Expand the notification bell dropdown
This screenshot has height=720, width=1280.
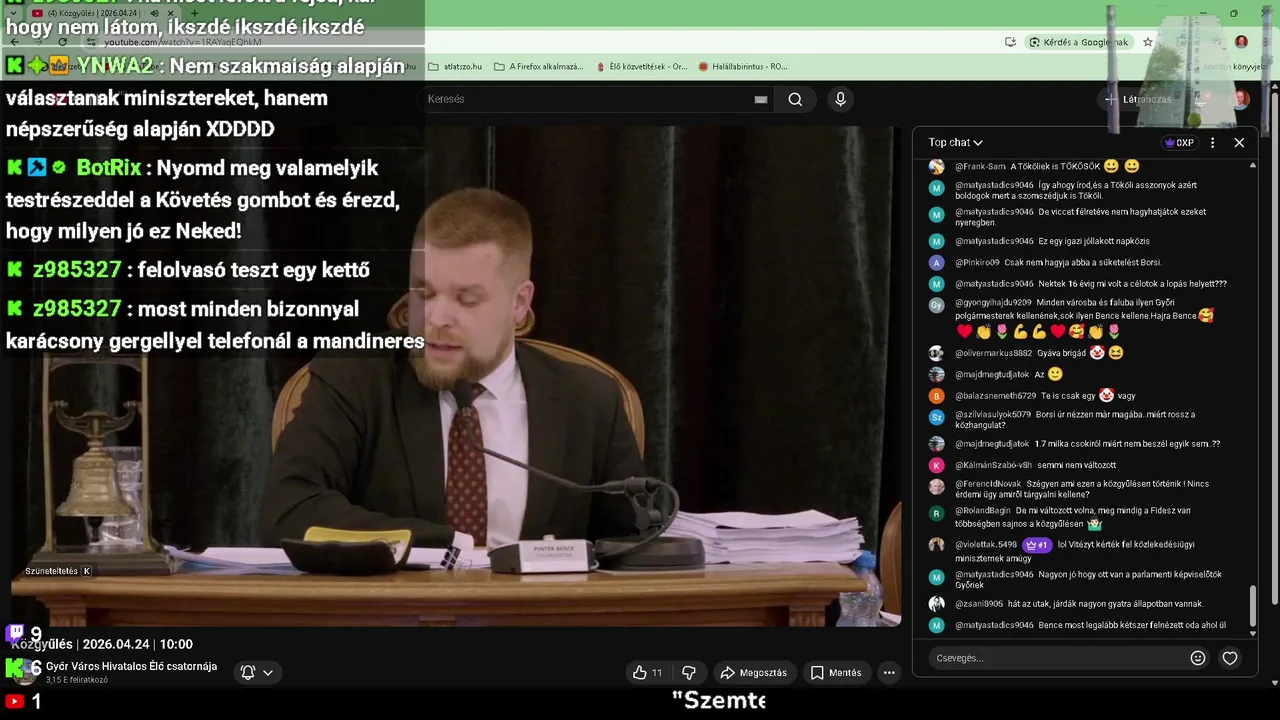click(x=257, y=673)
